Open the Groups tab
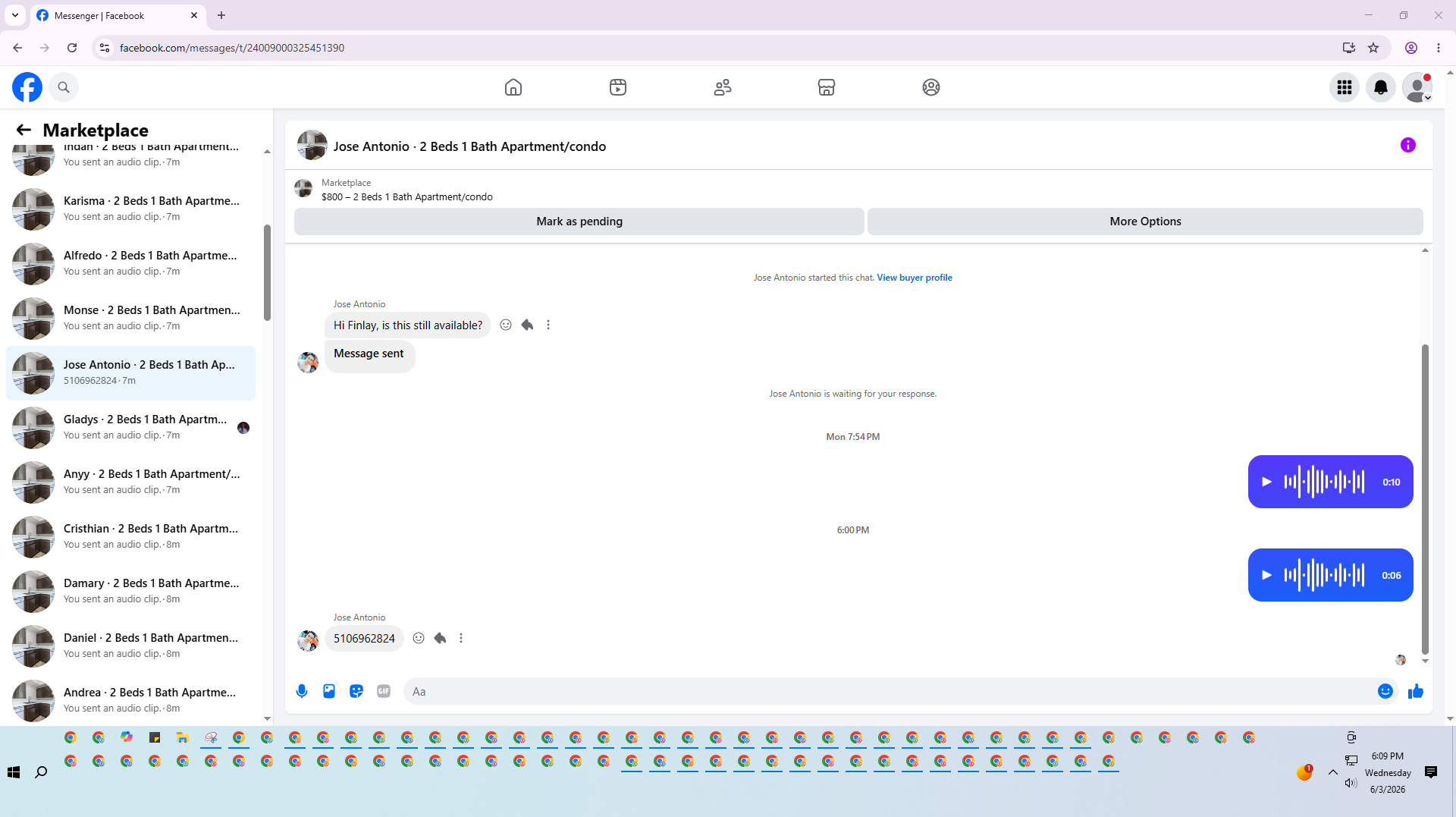The height and width of the screenshot is (817, 1456). click(x=931, y=87)
